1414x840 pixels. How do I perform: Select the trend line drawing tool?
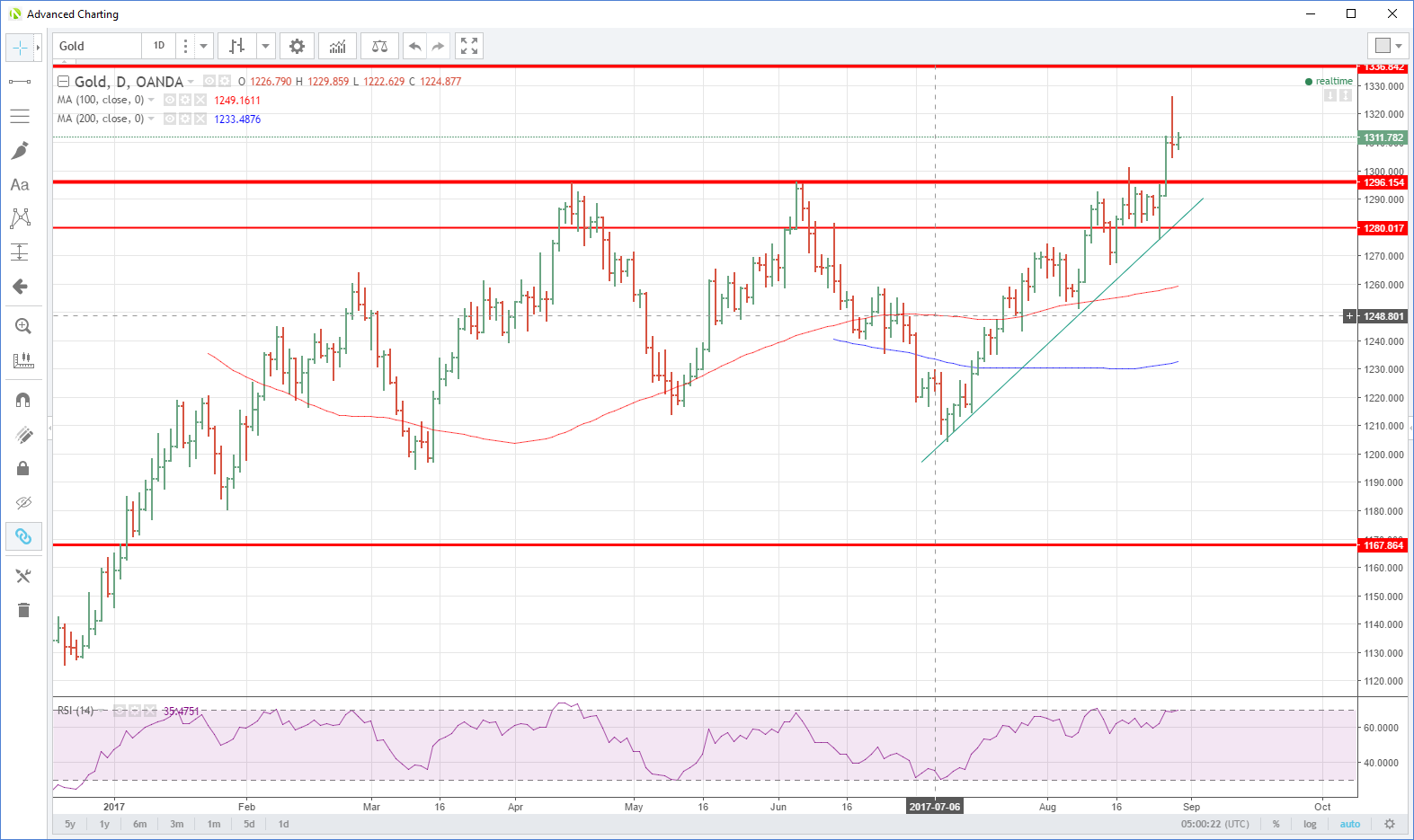point(20,82)
